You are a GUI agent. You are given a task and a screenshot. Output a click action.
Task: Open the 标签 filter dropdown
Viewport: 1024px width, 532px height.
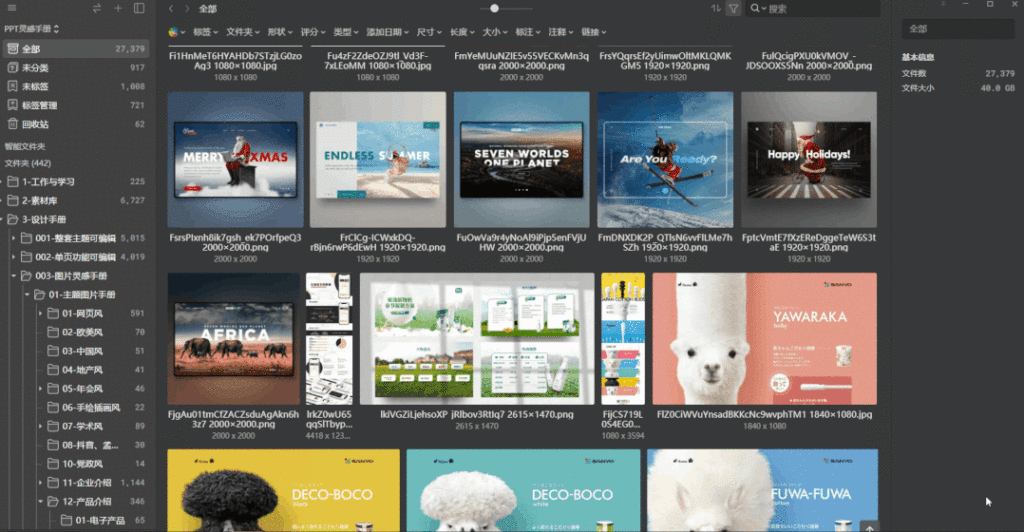click(x=206, y=32)
